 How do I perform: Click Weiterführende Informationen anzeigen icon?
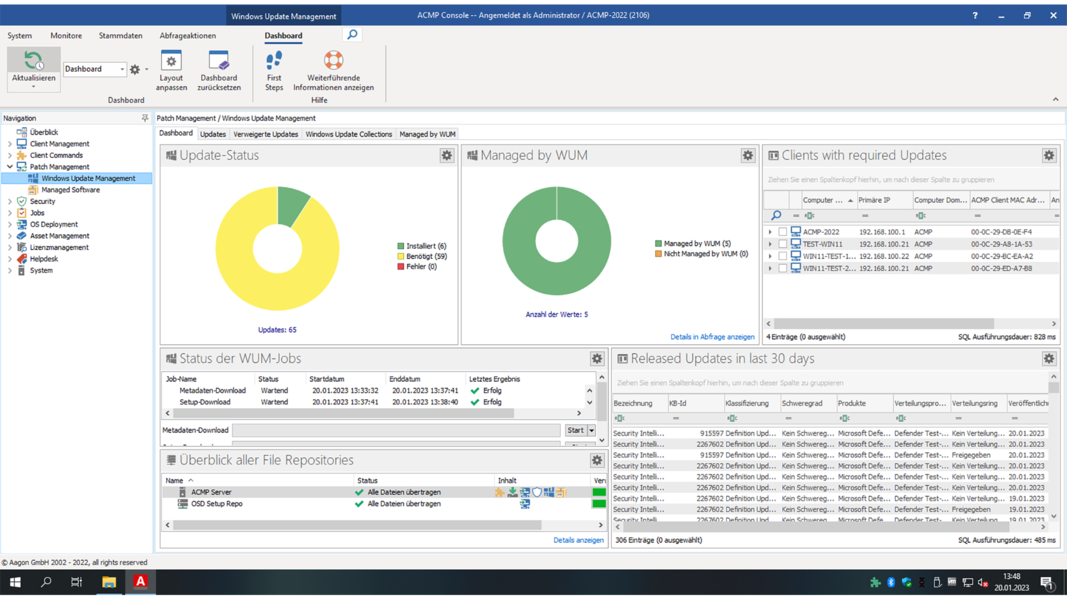tap(333, 62)
